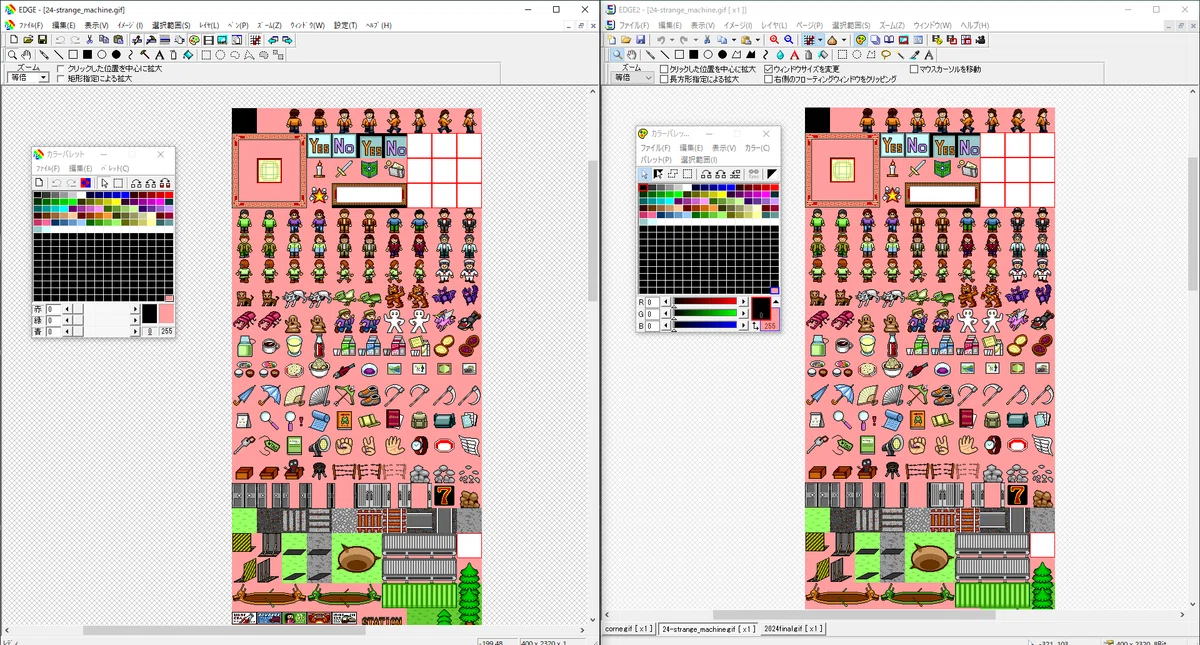
Task: Click the movie camera icon in EDGE2 toolbar
Action: pos(980,40)
